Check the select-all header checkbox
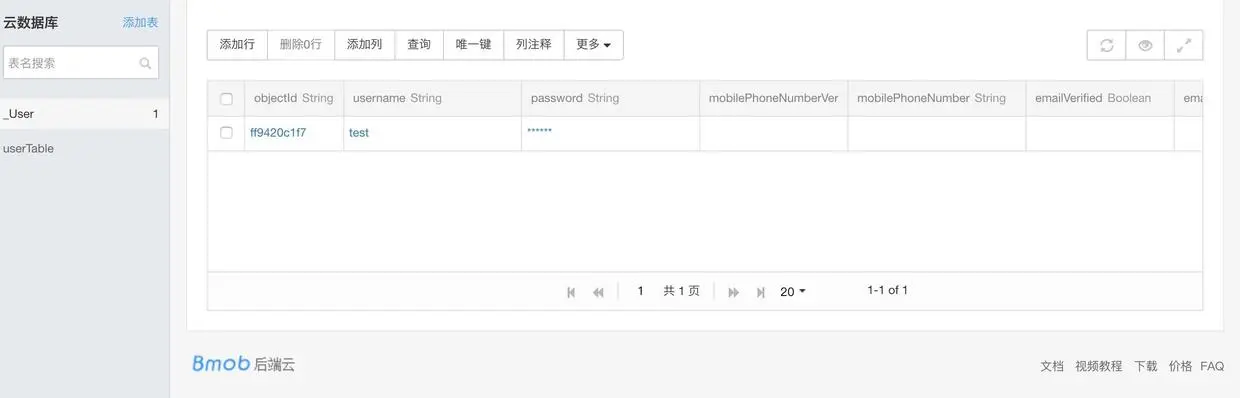The image size is (1240, 398). point(226,99)
